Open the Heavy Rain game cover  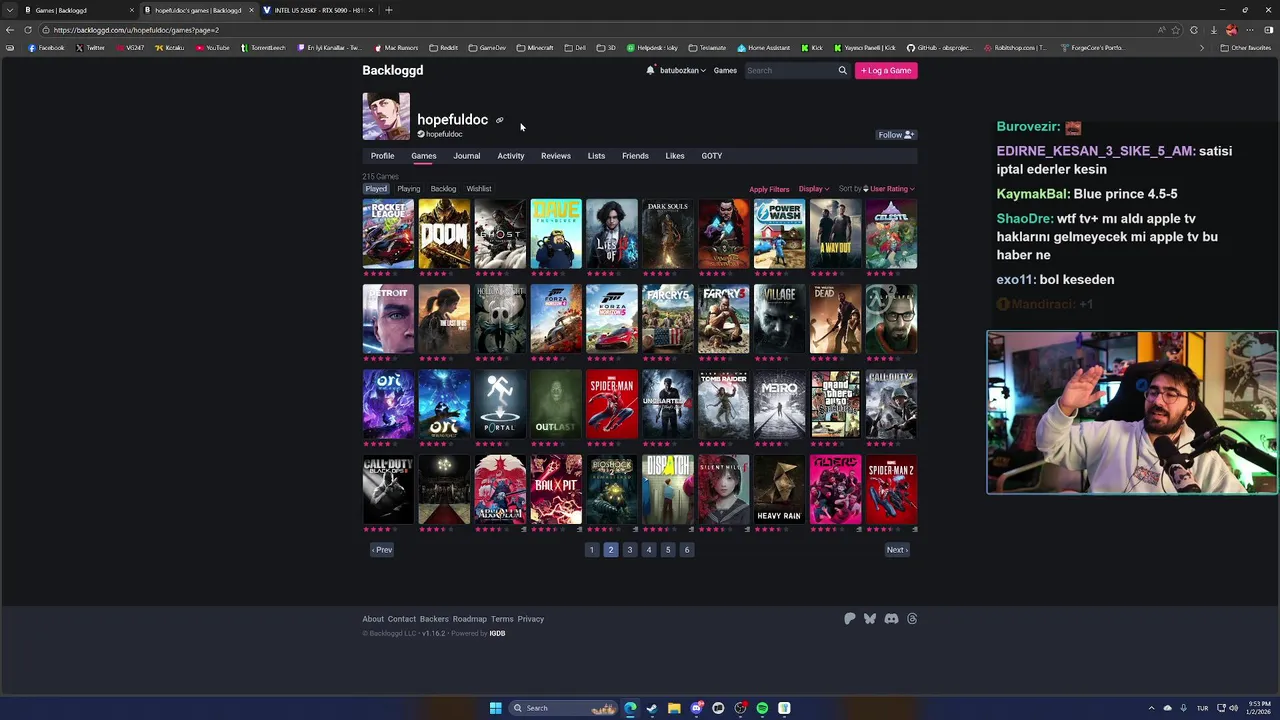(779, 489)
